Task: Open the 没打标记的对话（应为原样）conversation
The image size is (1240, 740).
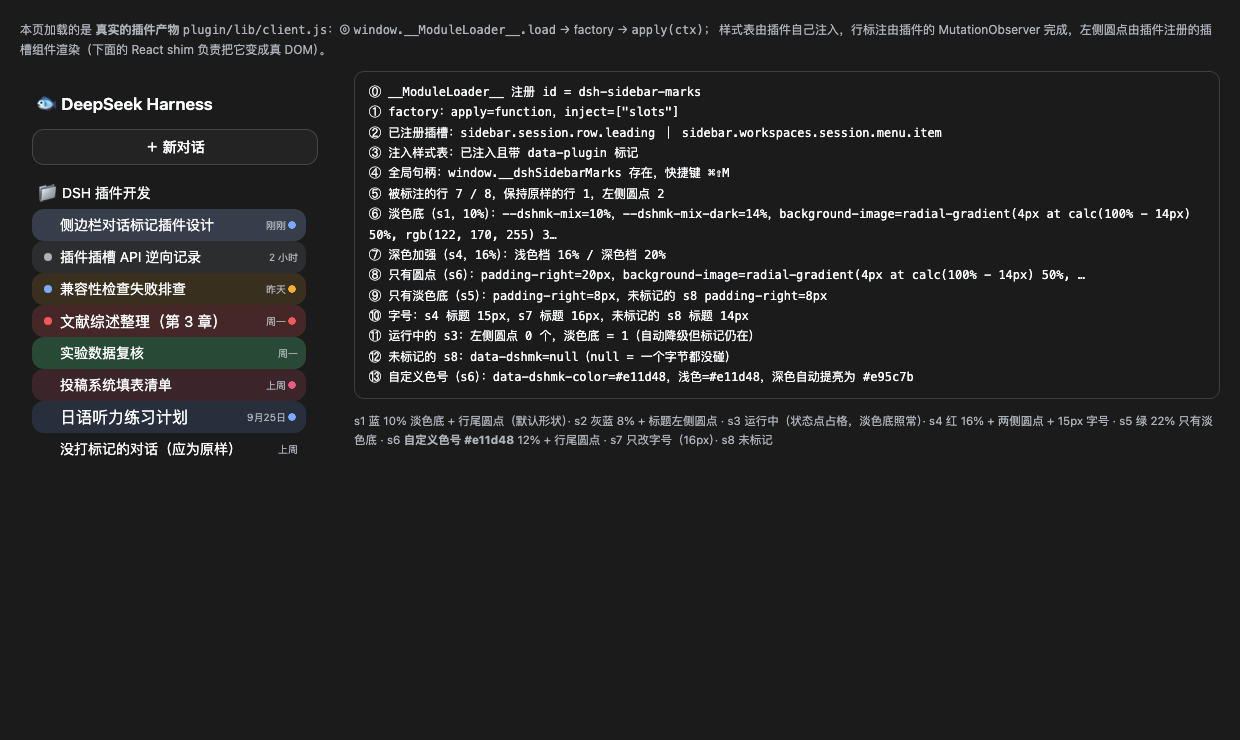Action: coord(169,449)
